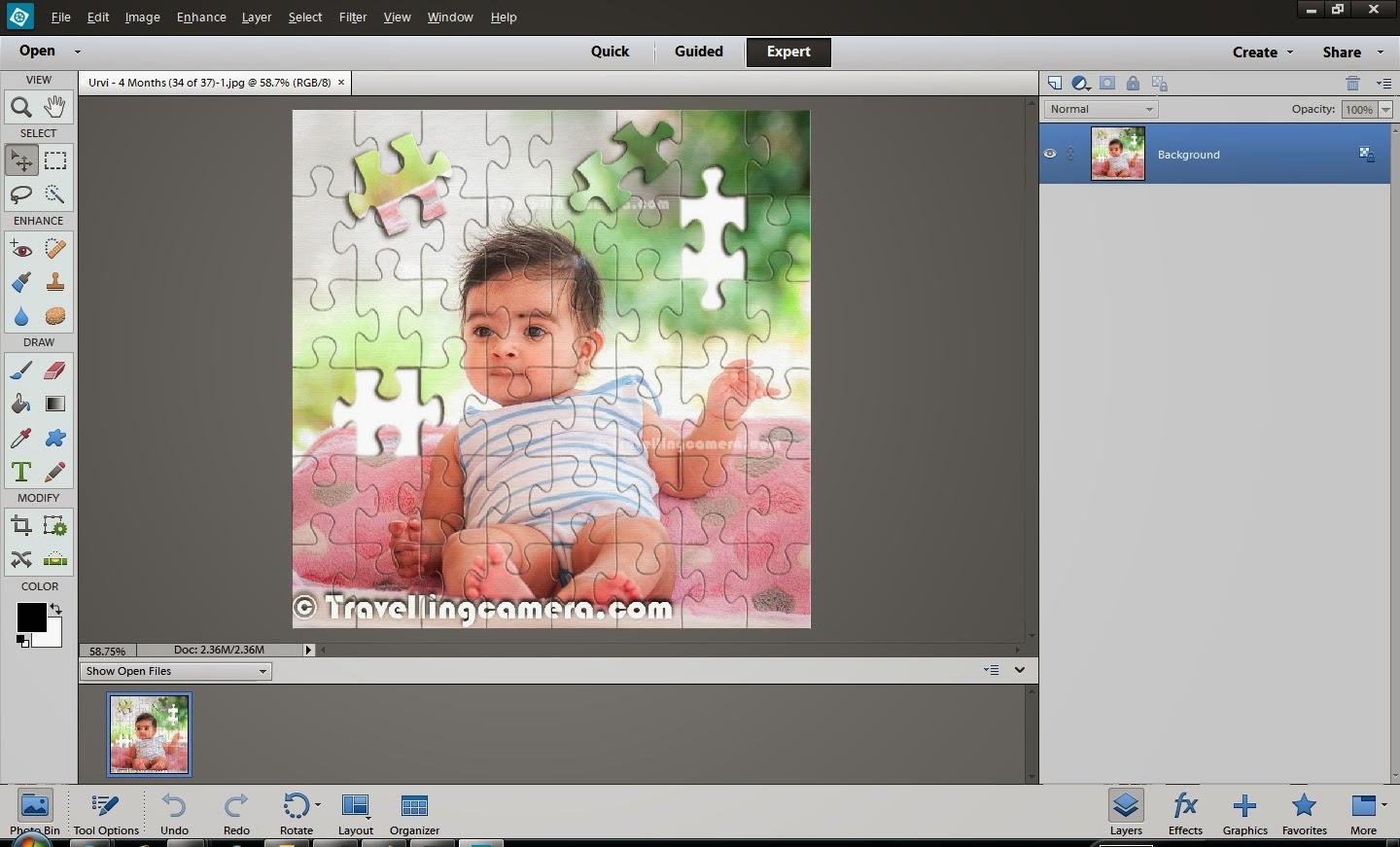Launch the Organizer
Image resolution: width=1400 pixels, height=847 pixels.
(415, 813)
